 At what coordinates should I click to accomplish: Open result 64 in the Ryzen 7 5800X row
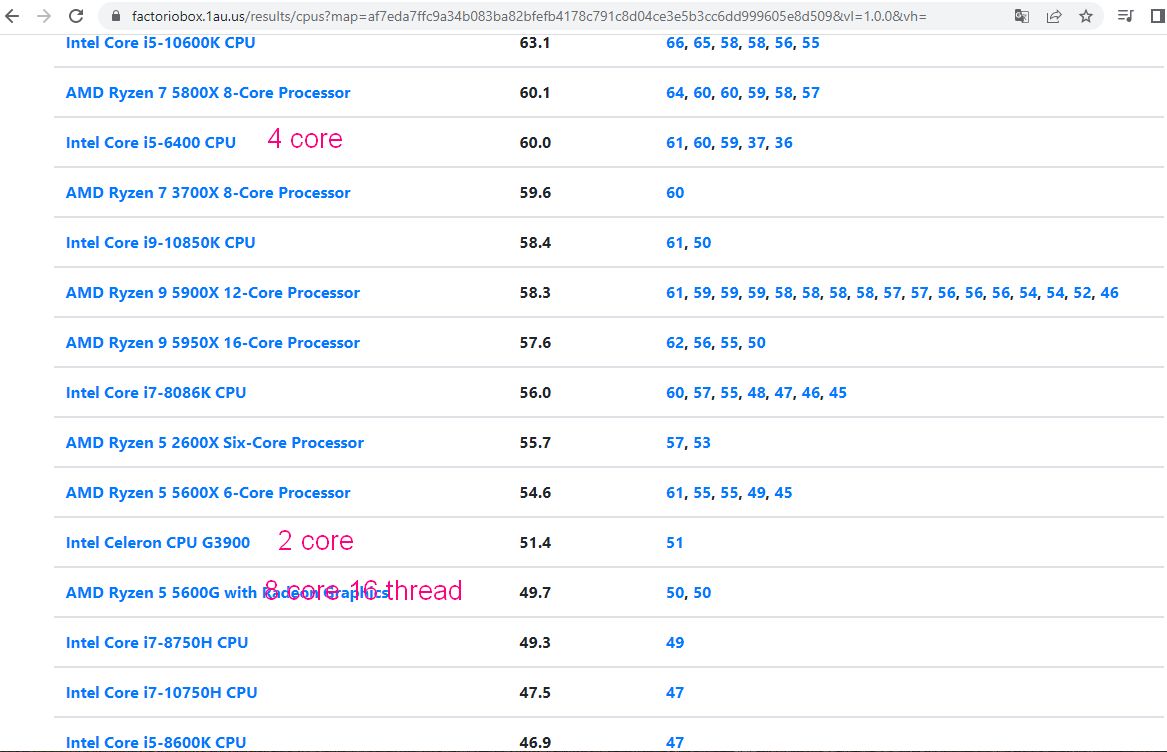coord(675,92)
